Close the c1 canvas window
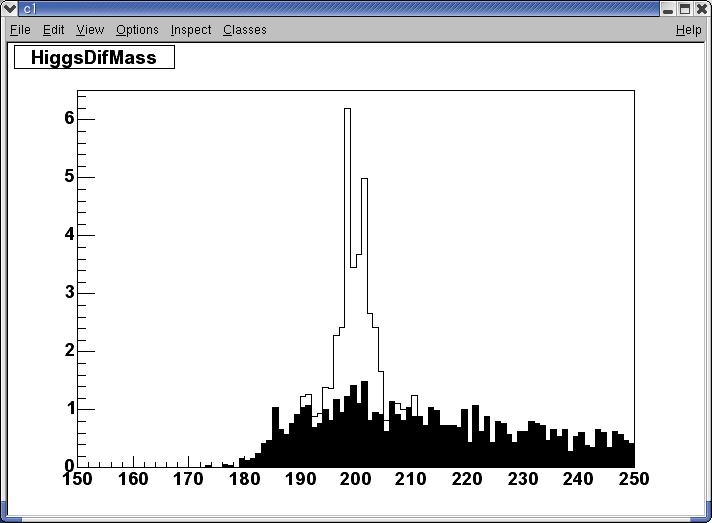The width and height of the screenshot is (712, 523). point(702,9)
